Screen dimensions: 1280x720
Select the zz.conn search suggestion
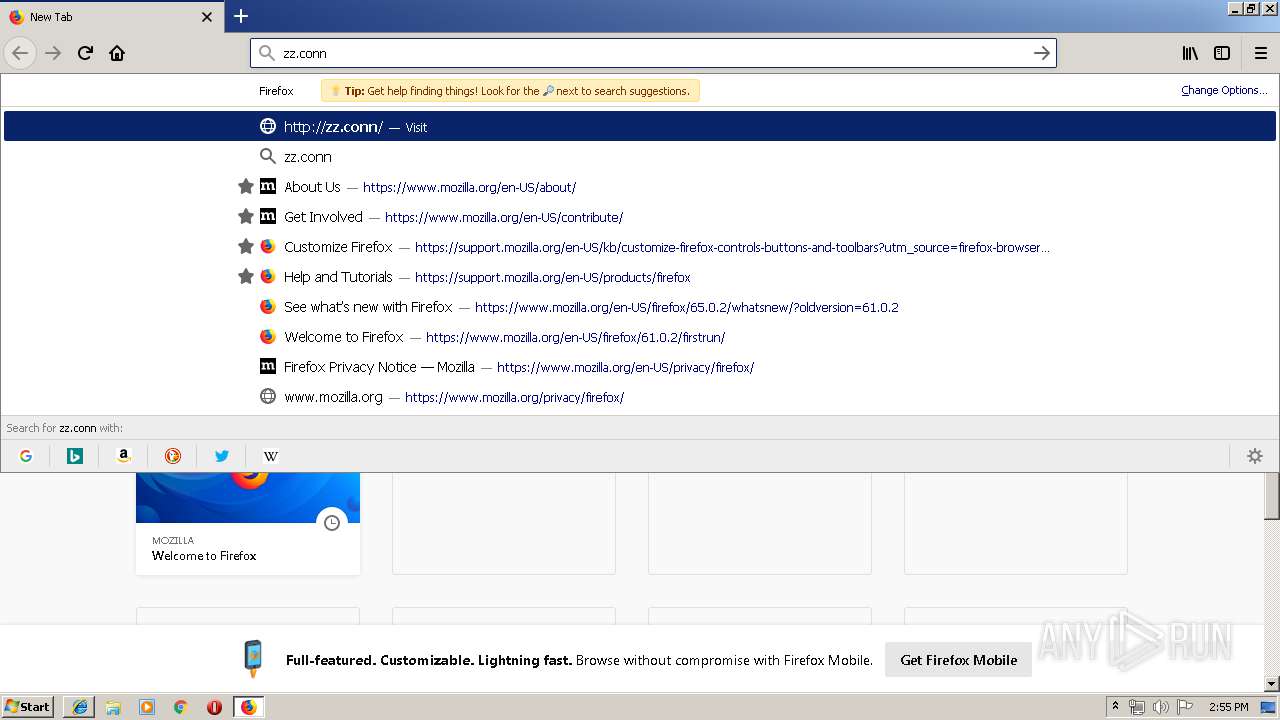pos(640,157)
